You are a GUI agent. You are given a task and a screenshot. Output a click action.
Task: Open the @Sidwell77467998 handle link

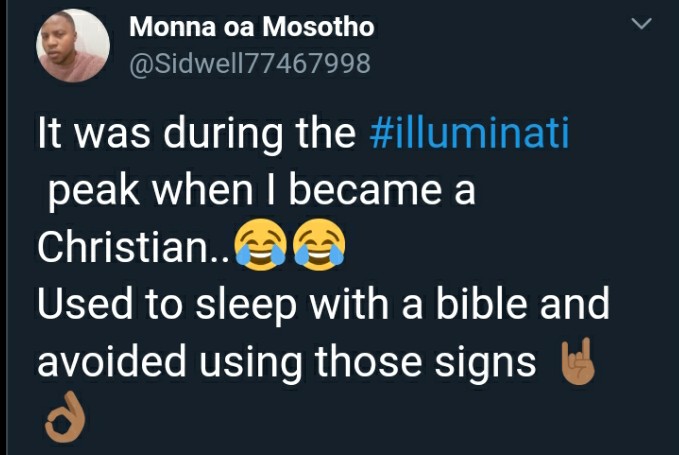pyautogui.click(x=250, y=63)
